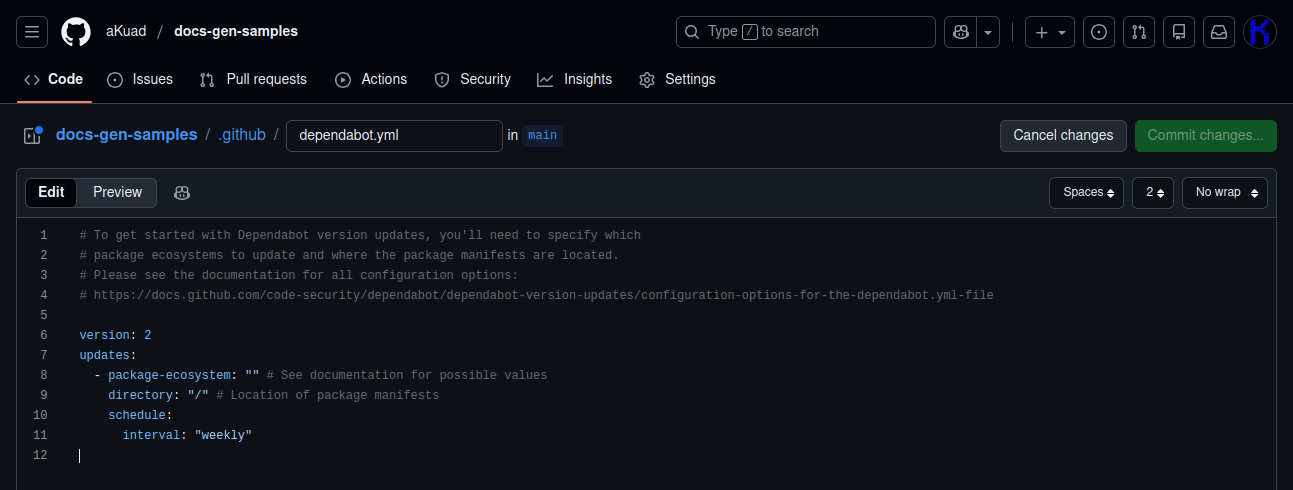Open the Spaces indent mode dropdown

pyautogui.click(x=1086, y=192)
